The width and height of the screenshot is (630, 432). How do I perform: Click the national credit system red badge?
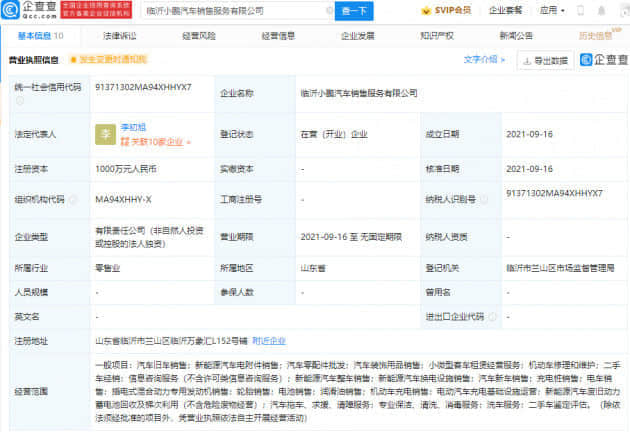96,10
